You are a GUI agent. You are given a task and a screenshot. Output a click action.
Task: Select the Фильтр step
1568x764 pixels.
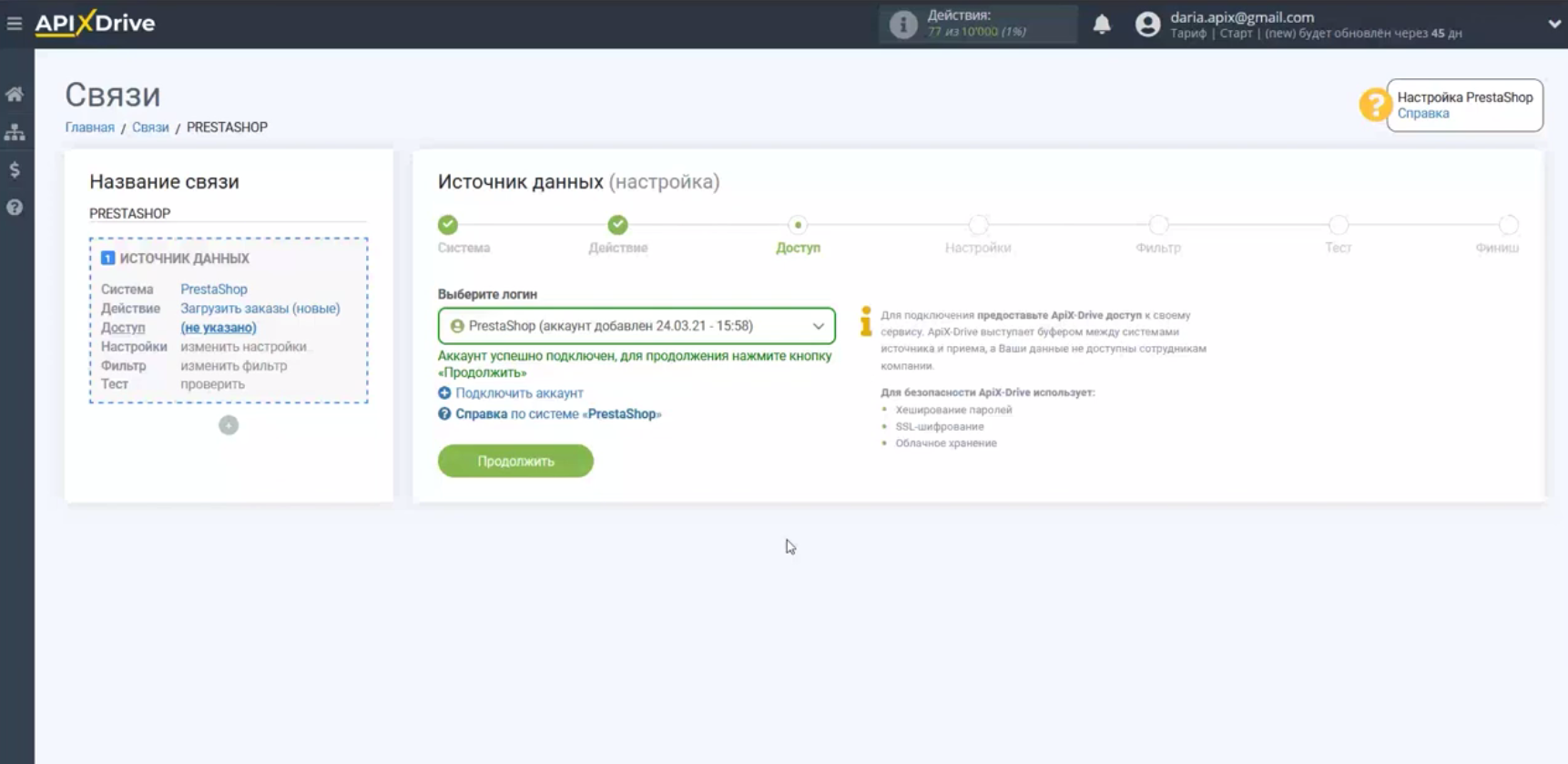1158,224
